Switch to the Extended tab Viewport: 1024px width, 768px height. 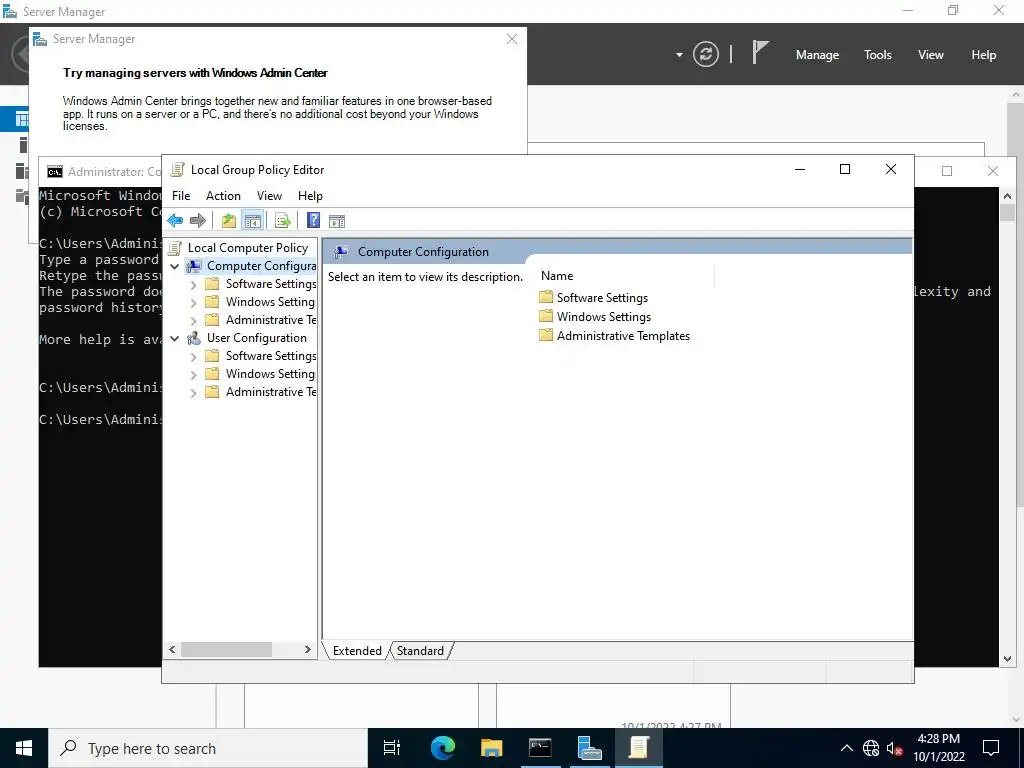(357, 650)
